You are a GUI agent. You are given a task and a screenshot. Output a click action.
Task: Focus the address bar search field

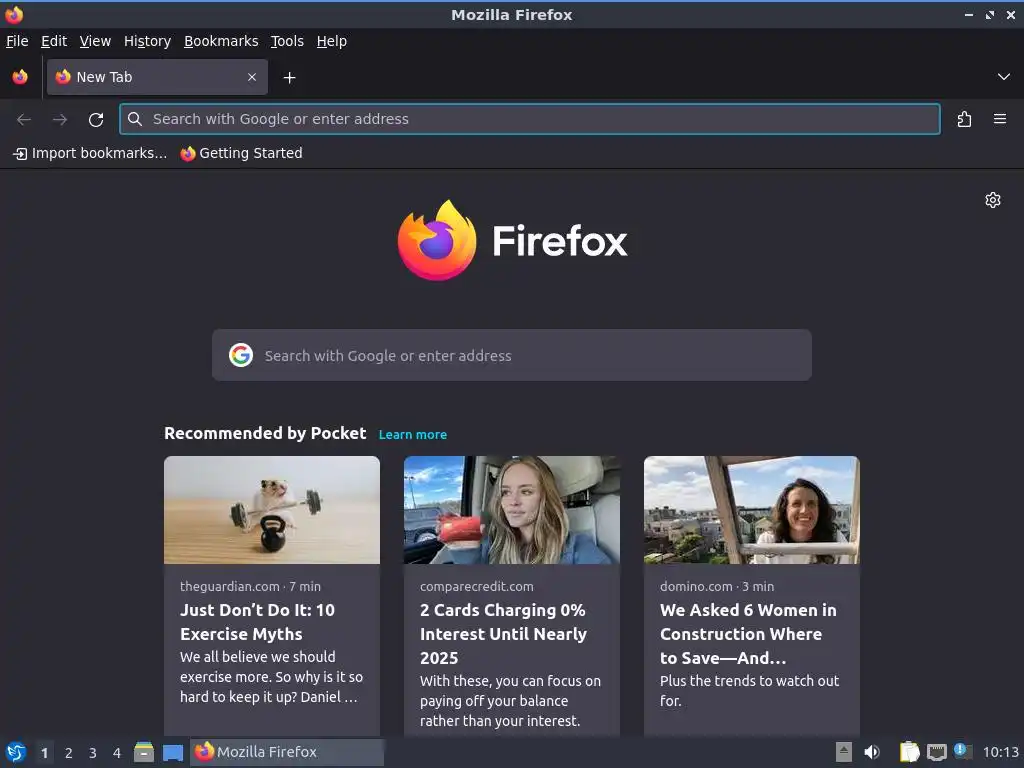530,119
